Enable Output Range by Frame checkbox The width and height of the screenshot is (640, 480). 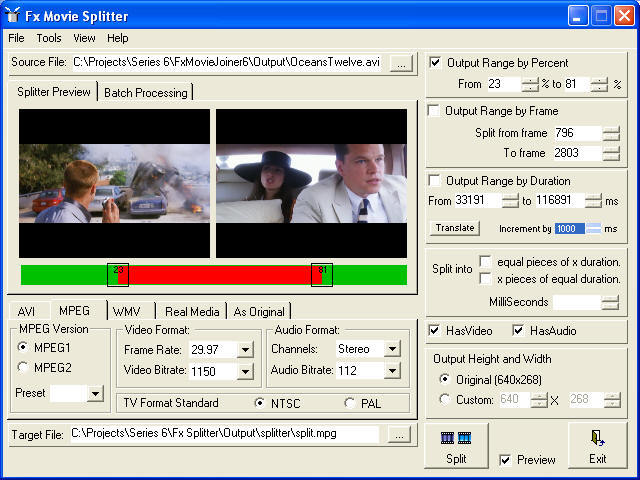coord(435,111)
